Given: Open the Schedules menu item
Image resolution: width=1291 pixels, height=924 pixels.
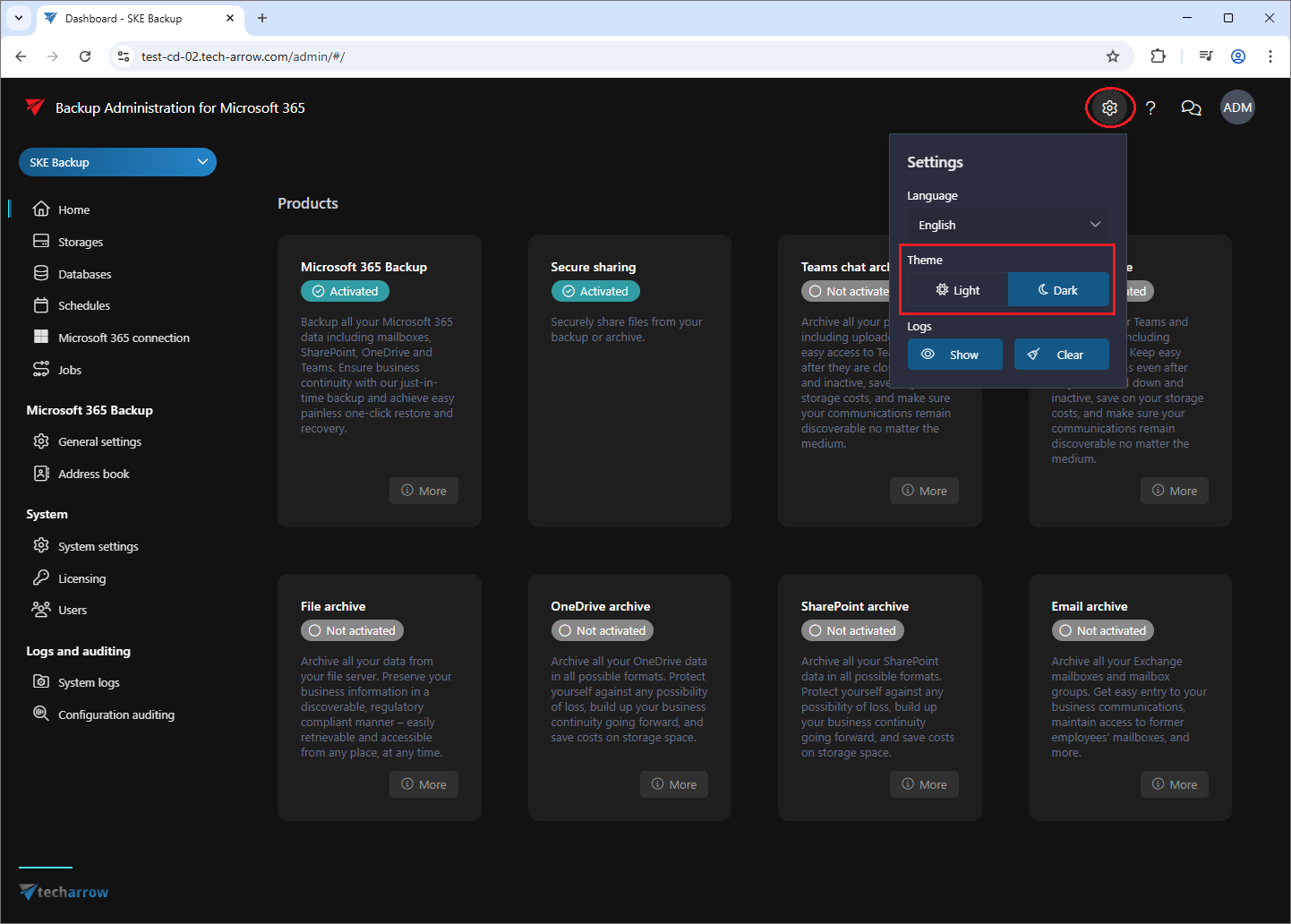Looking at the screenshot, I should (84, 305).
